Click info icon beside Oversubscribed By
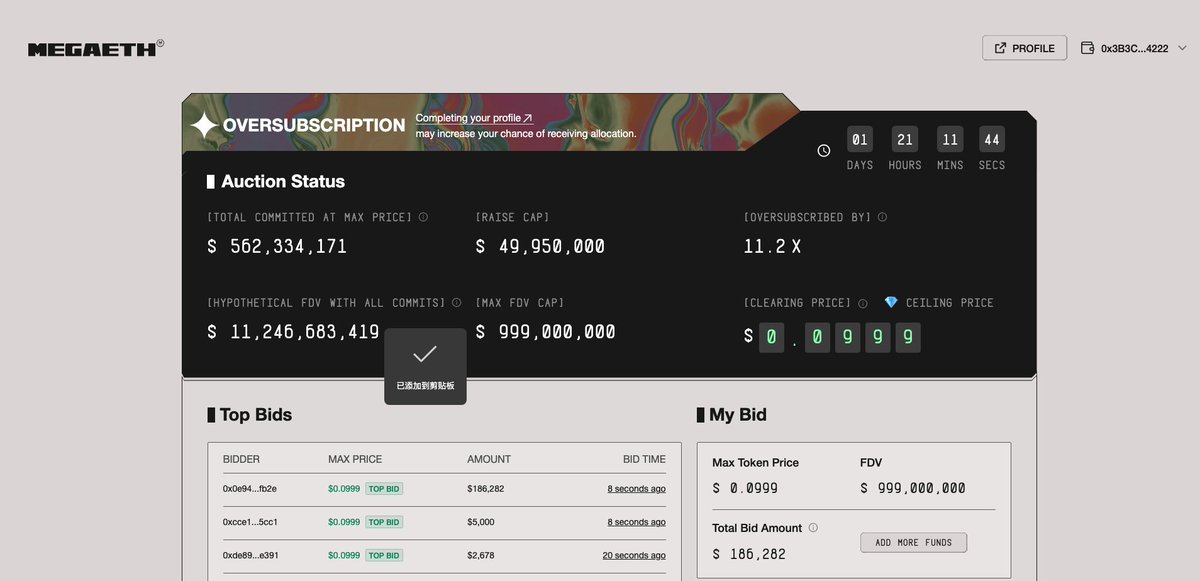Screen dimensions: 1200x581 point(882,217)
